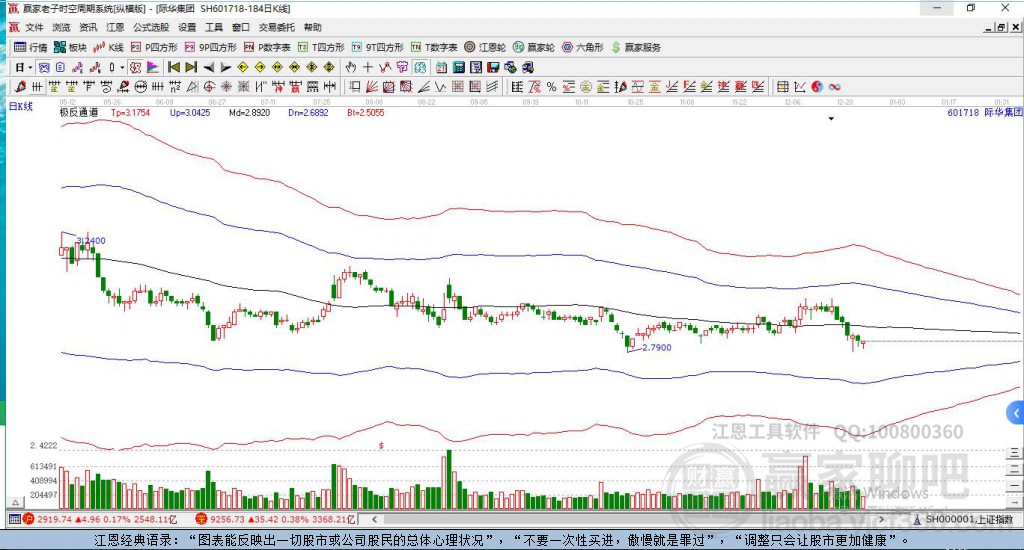The image size is (1024, 550).
Task: Select the hand pan tool
Action: (x=351, y=67)
